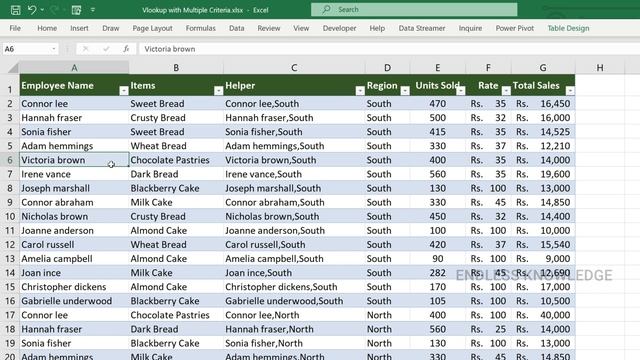Click the Cancel (X) formula bar icon
The width and height of the screenshot is (640, 360).
[85, 49]
